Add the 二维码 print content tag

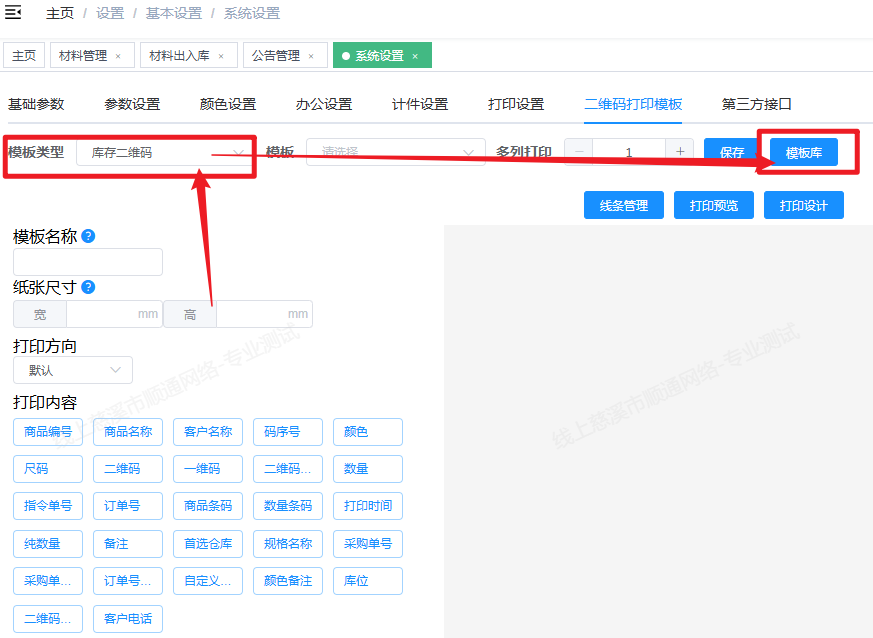coord(128,469)
